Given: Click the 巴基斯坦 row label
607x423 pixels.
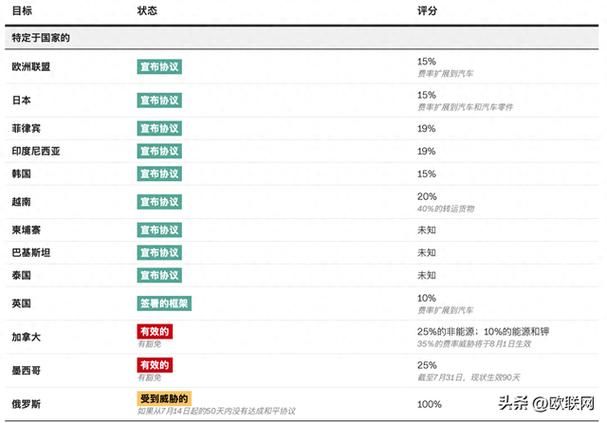Looking at the screenshot, I should pyautogui.click(x=31, y=253).
